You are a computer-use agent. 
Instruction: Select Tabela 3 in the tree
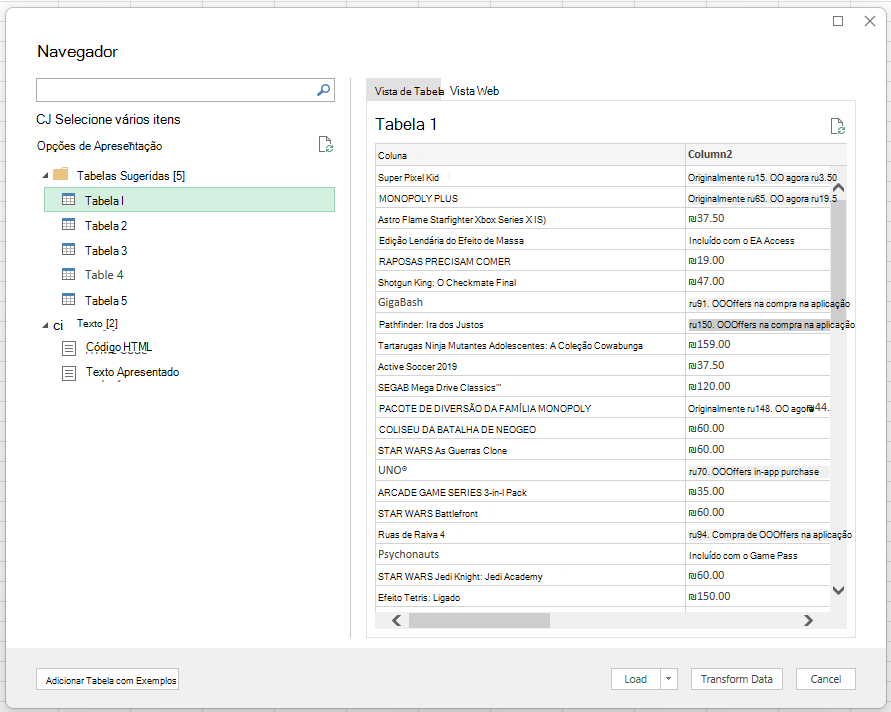pyautogui.click(x=106, y=251)
